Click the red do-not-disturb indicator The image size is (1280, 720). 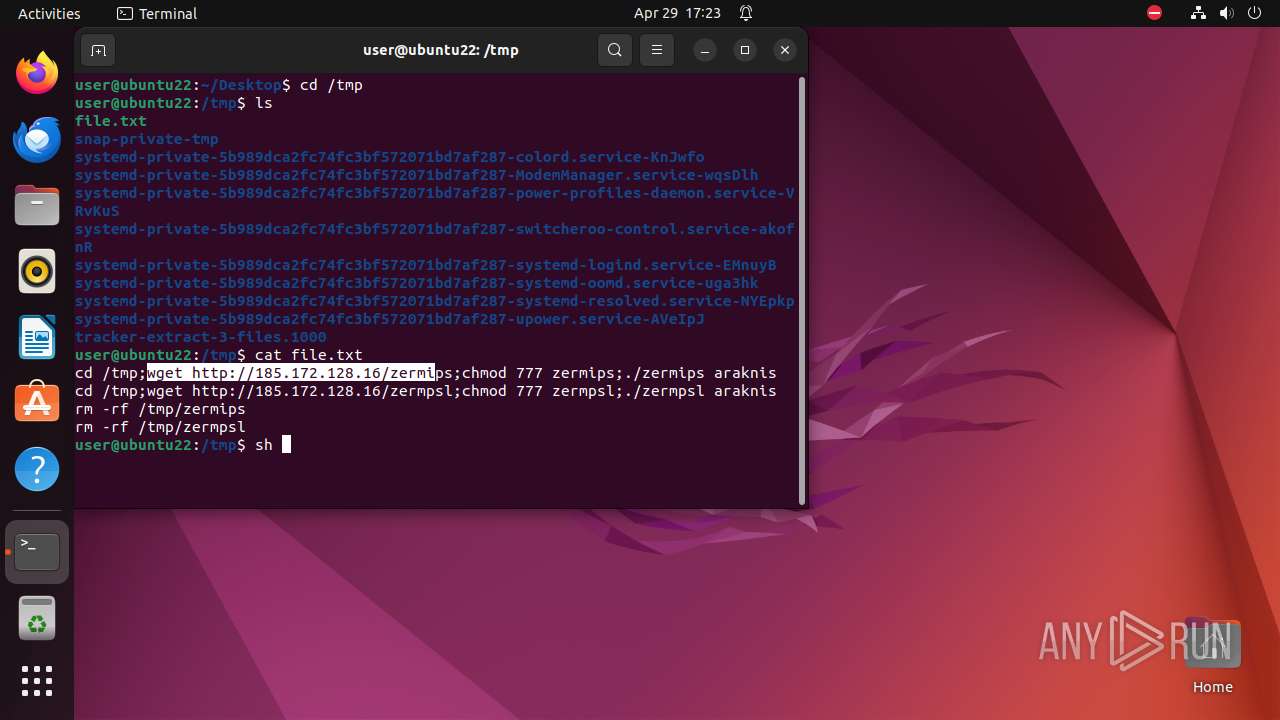pos(1155,13)
